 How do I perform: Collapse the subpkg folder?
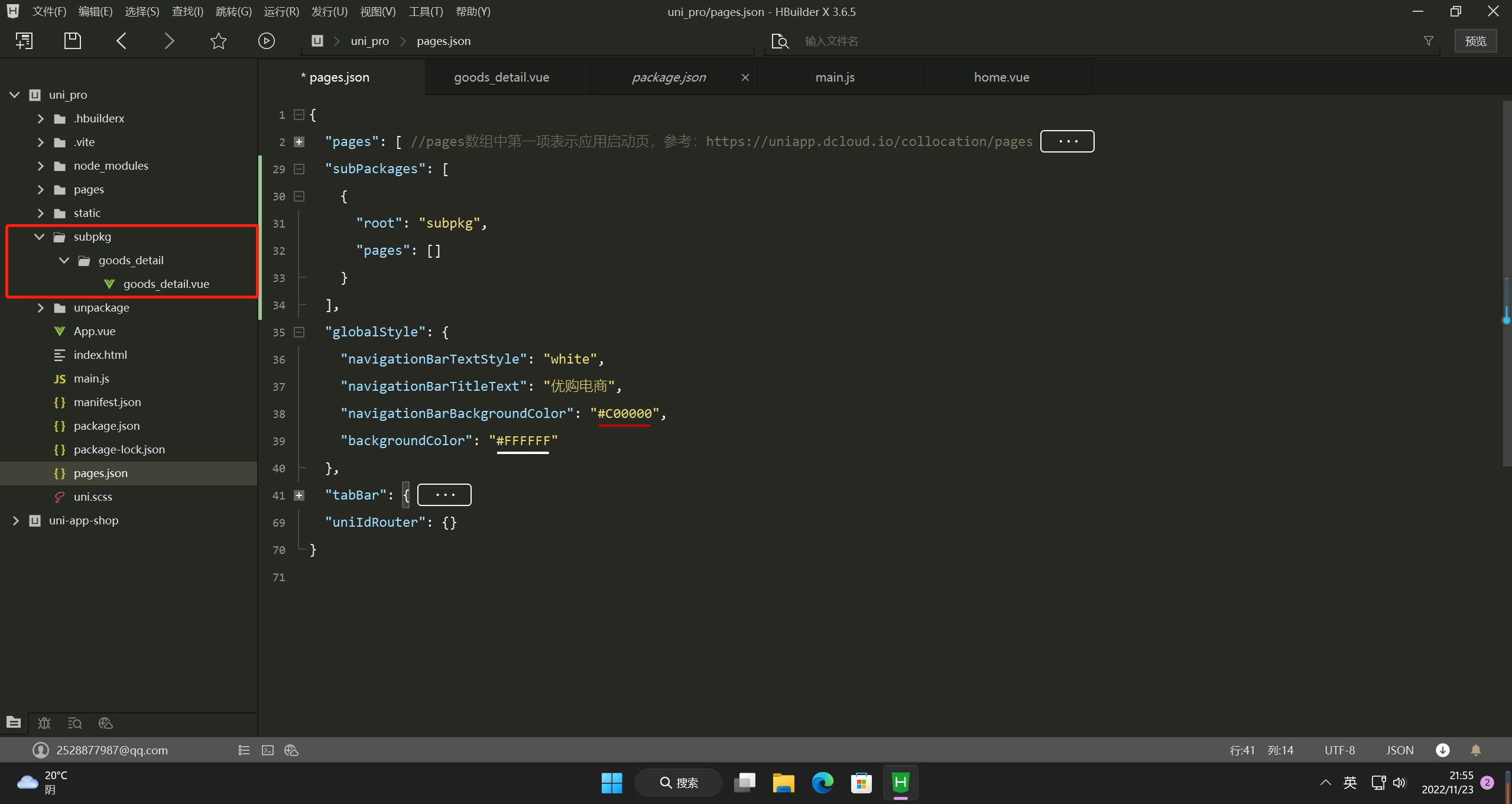click(x=40, y=237)
